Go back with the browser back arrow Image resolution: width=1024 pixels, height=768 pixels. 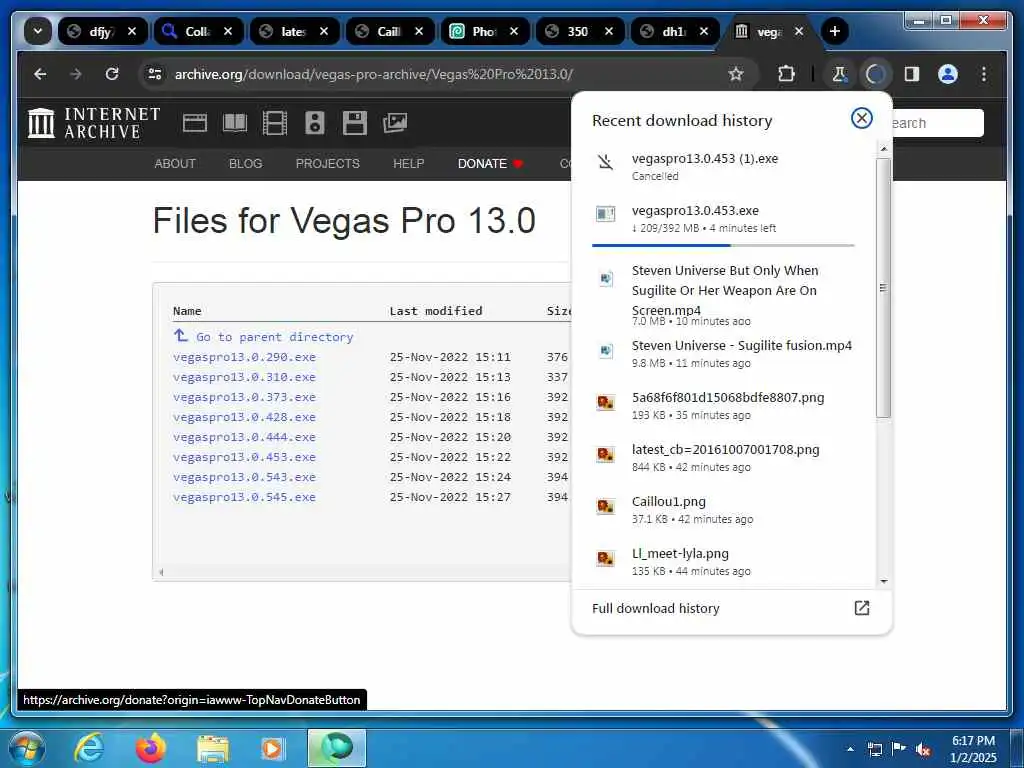(x=40, y=74)
